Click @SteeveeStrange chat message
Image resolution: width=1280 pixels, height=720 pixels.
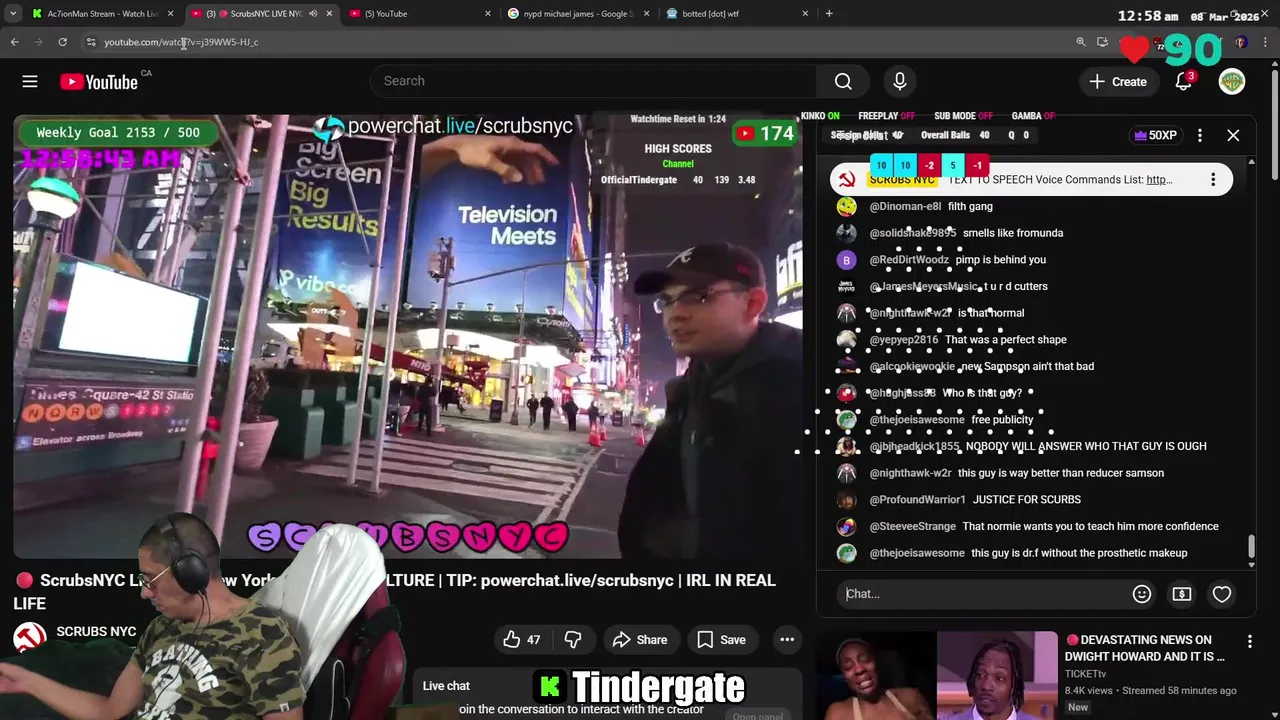pyautogui.click(x=1090, y=527)
